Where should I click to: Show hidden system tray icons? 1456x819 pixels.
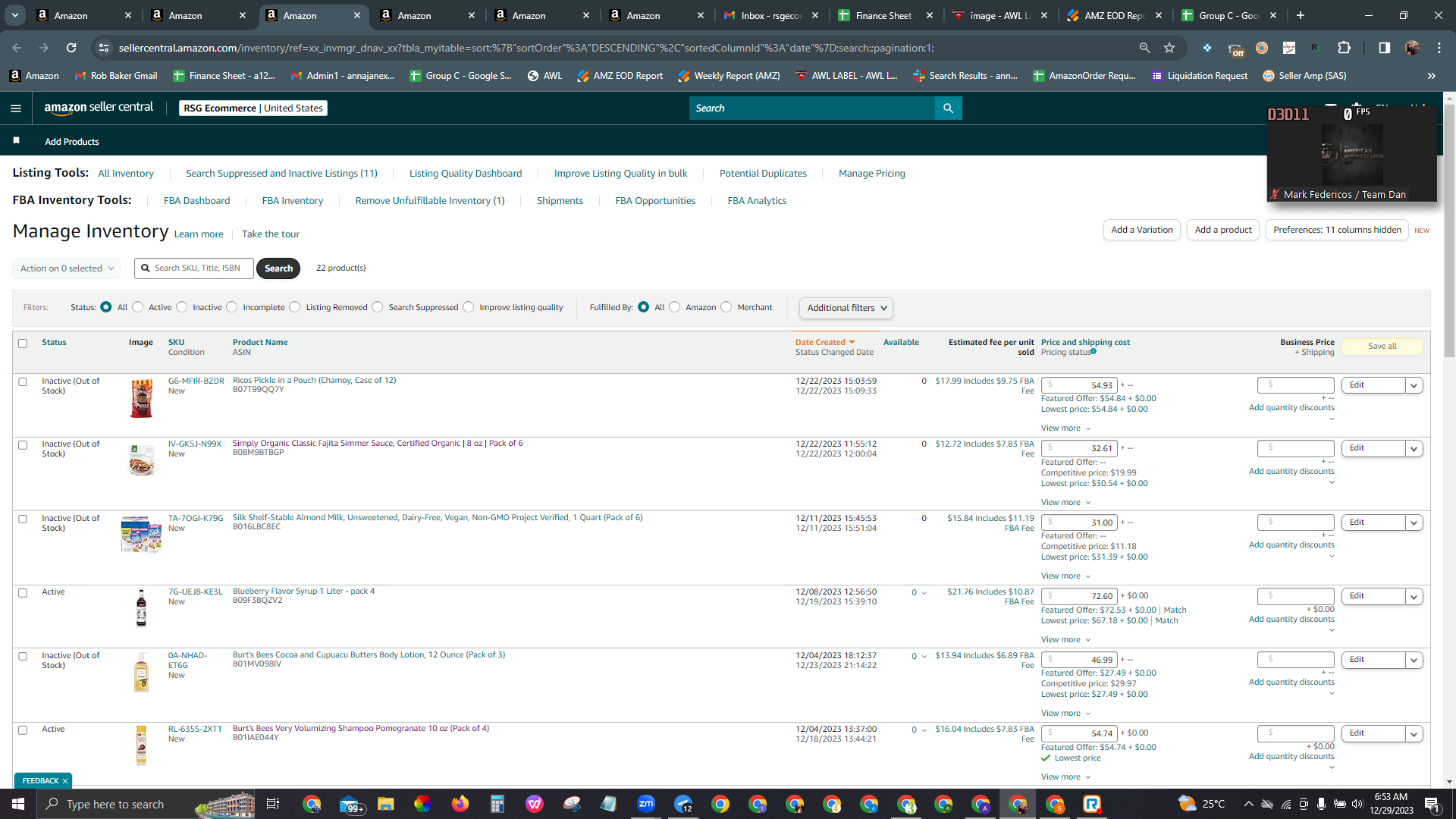[x=1248, y=804]
